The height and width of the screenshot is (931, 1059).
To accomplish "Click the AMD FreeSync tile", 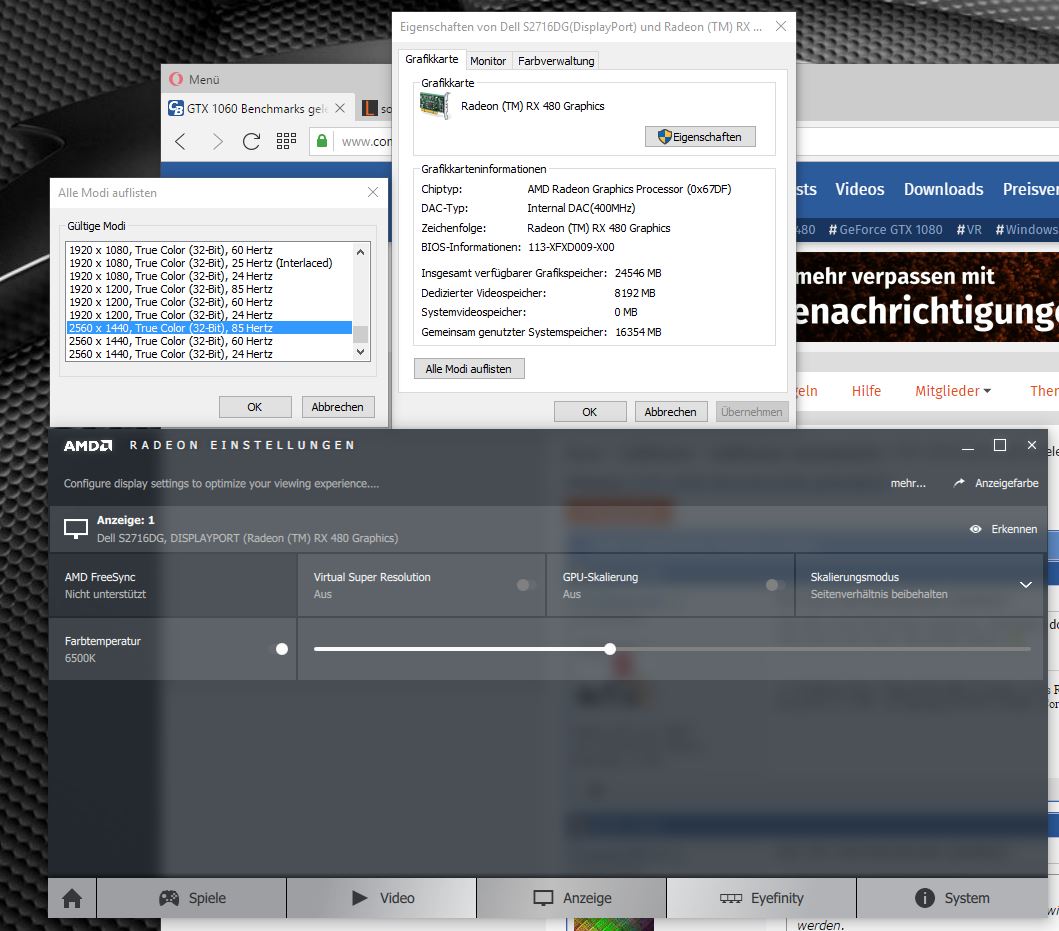I will [172, 585].
